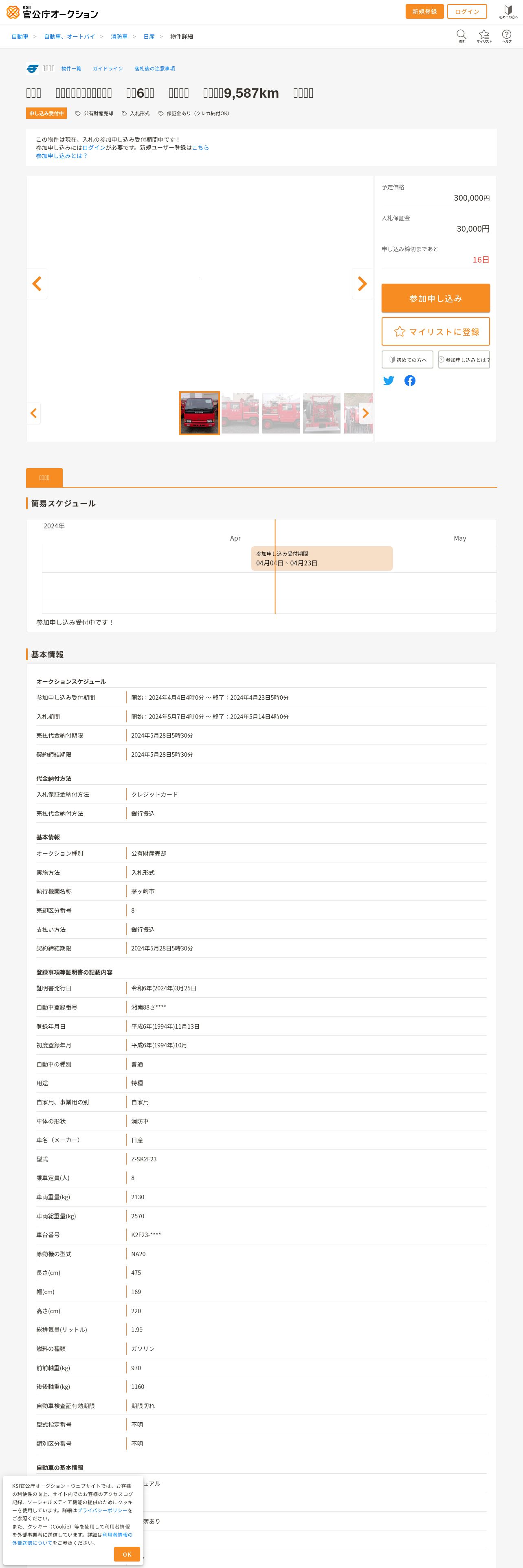
Task: Click 基本情報 section heading
Action: coord(48,654)
